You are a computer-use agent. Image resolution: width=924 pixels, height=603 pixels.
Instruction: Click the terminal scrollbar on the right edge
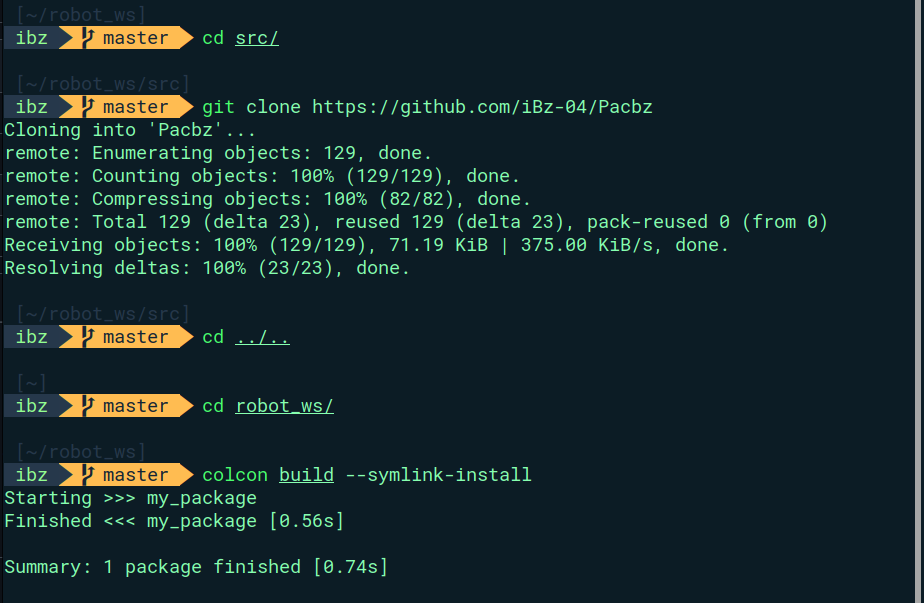coord(919,301)
